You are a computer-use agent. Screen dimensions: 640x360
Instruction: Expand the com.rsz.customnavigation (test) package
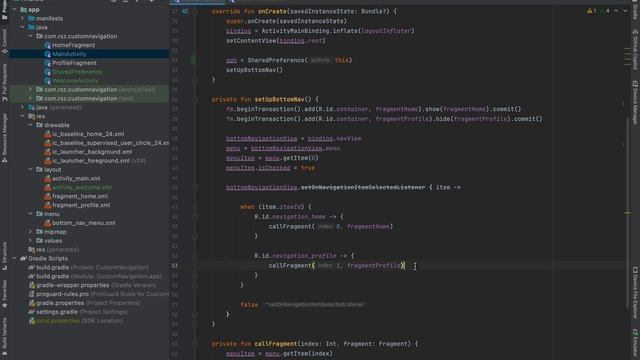31,98
